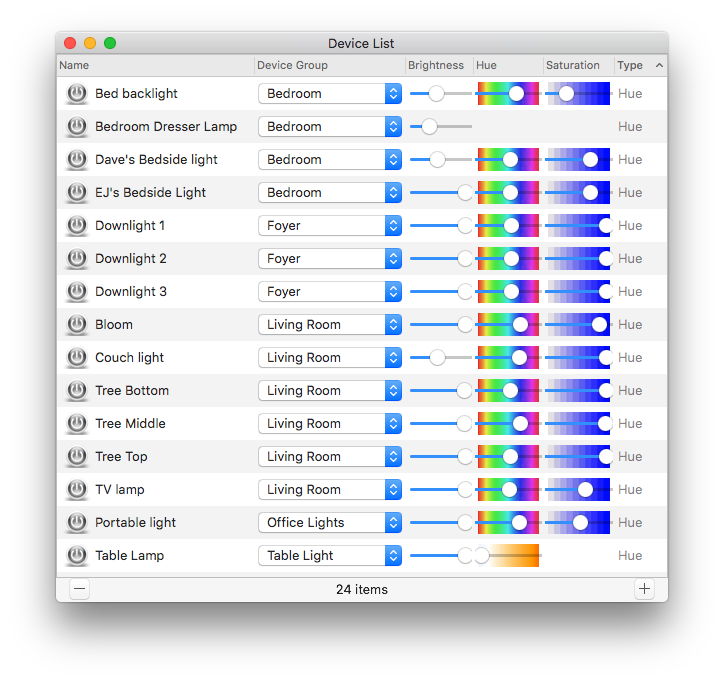The width and height of the screenshot is (724, 682).
Task: Click the Bed backlight hue slider
Action: [x=508, y=94]
